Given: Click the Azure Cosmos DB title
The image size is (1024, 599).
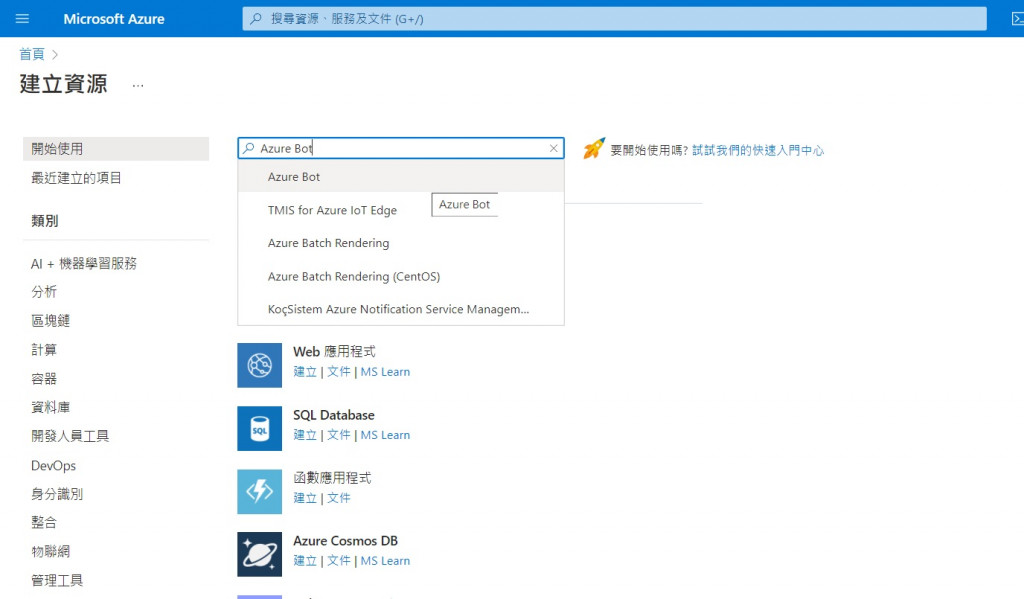Looking at the screenshot, I should click(x=345, y=541).
